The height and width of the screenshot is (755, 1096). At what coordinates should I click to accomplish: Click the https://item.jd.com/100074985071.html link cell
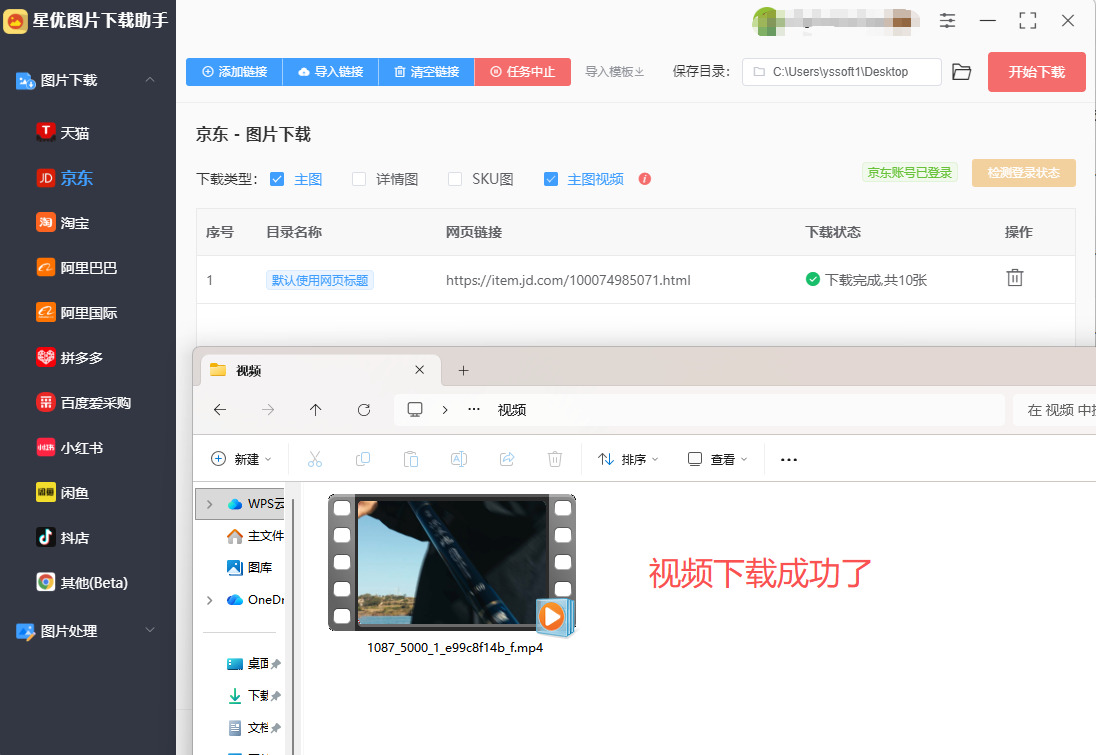(568, 280)
